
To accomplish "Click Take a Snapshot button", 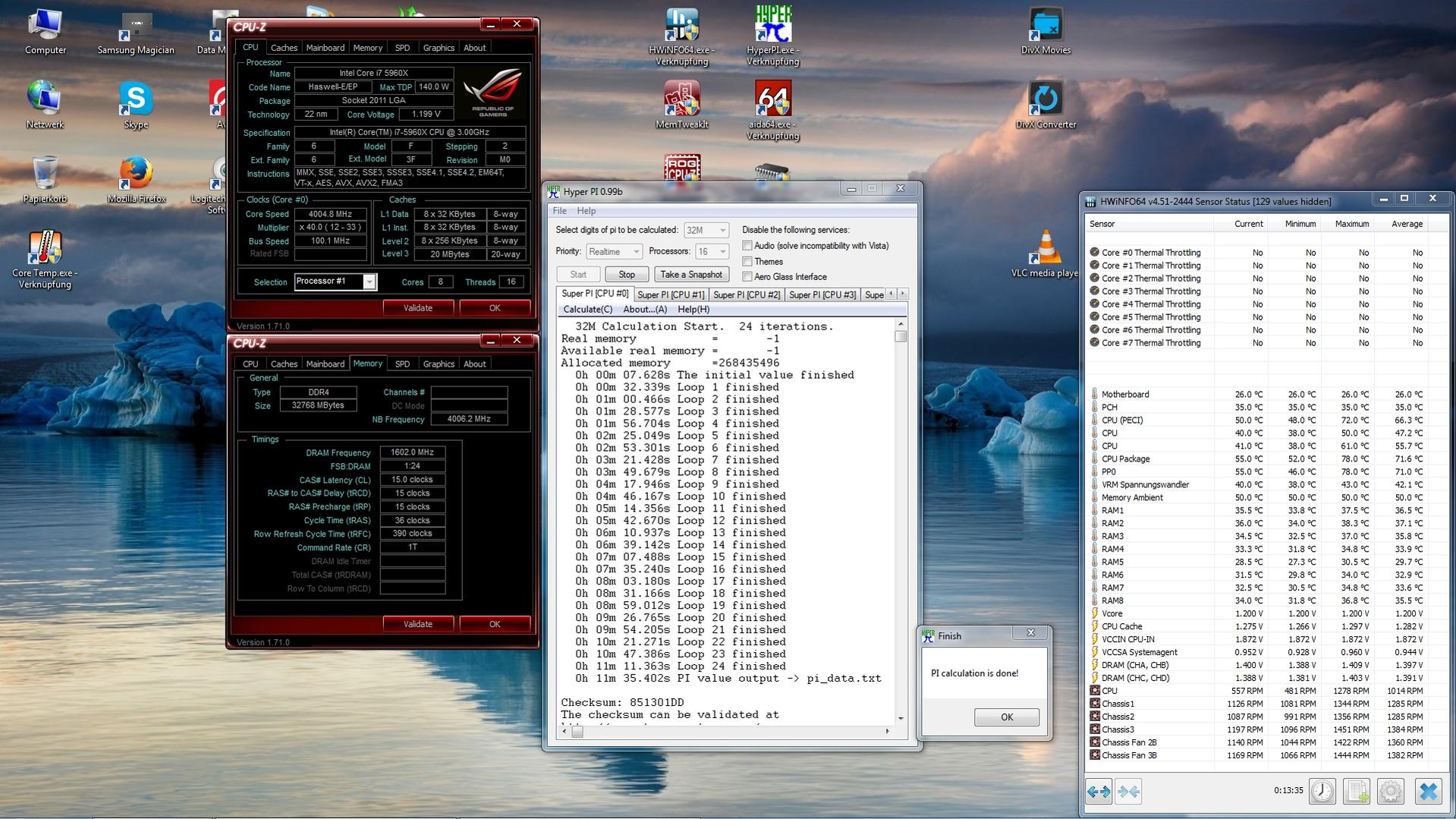I will (691, 274).
